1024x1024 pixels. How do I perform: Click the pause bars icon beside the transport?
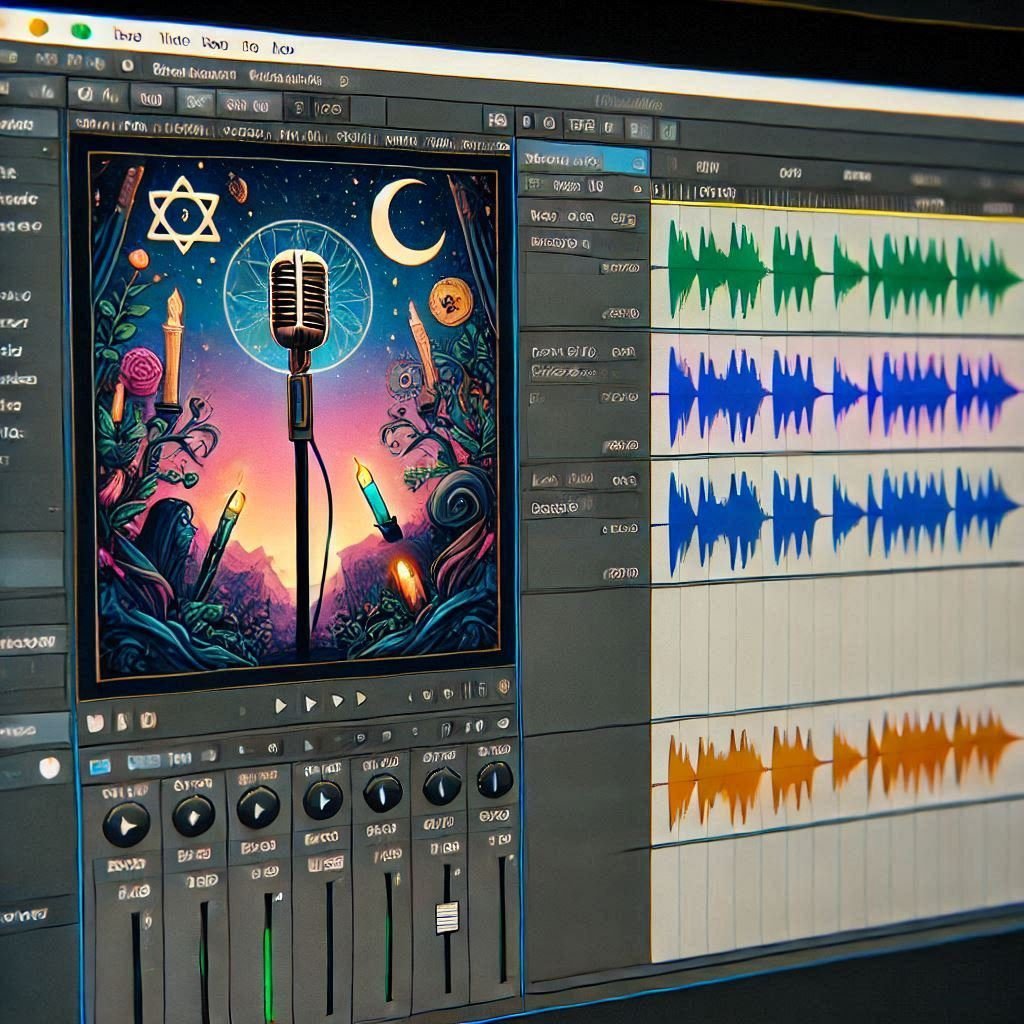coord(466,690)
